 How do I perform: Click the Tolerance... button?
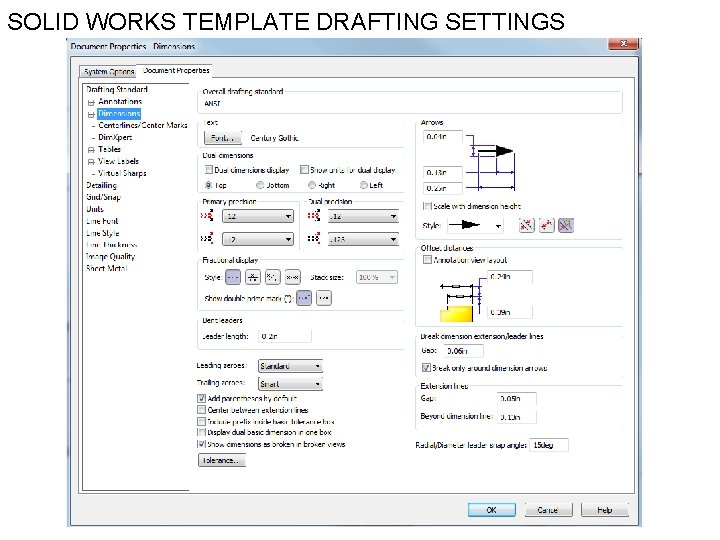point(222,460)
